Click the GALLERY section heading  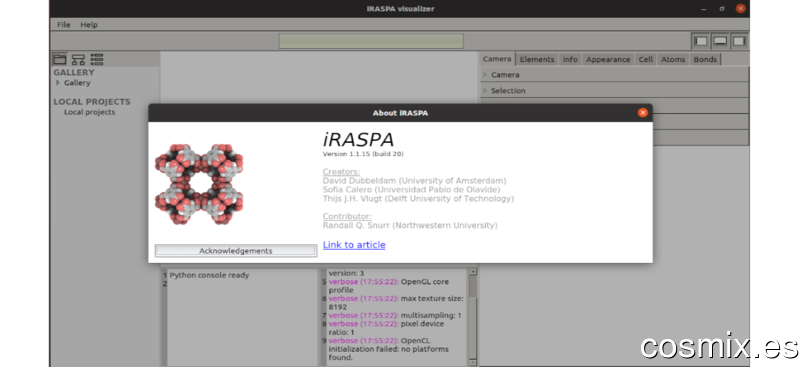[74, 72]
